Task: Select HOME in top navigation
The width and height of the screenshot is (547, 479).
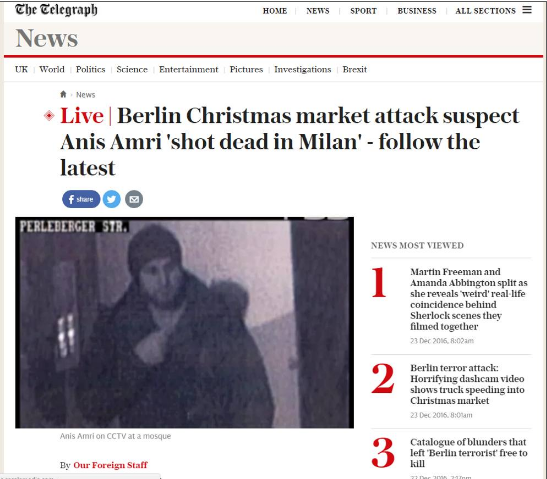Action: [x=275, y=11]
